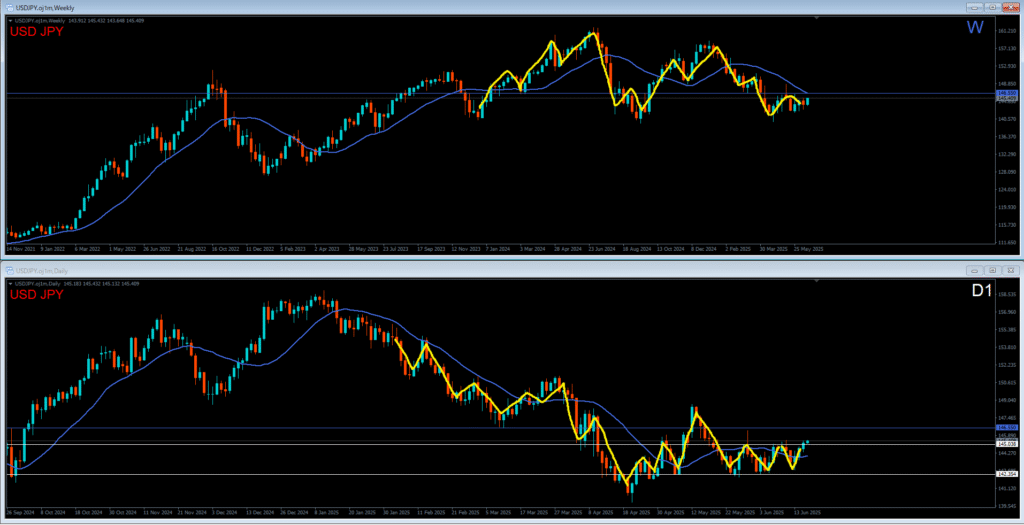Click the 157.130 level on Weekly price scale
Image resolution: width=1024 pixels, height=525 pixels.
pyautogui.click(x=1008, y=48)
